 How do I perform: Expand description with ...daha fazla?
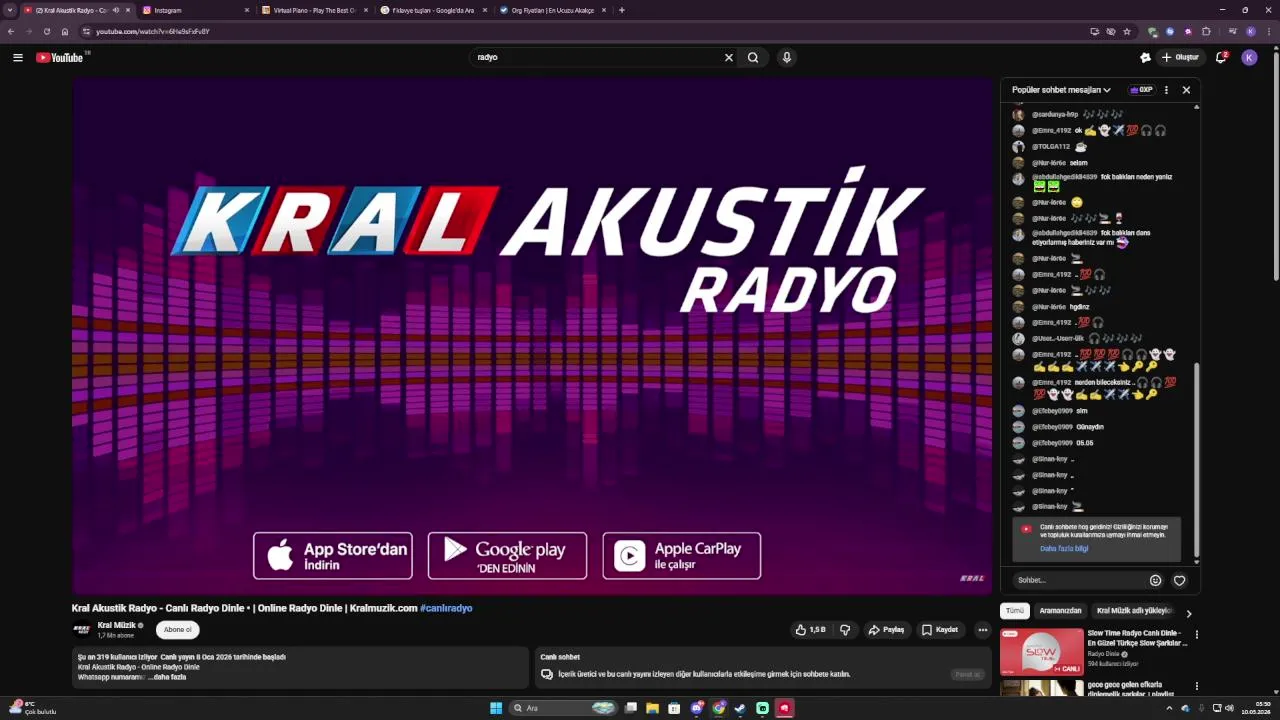point(168,677)
